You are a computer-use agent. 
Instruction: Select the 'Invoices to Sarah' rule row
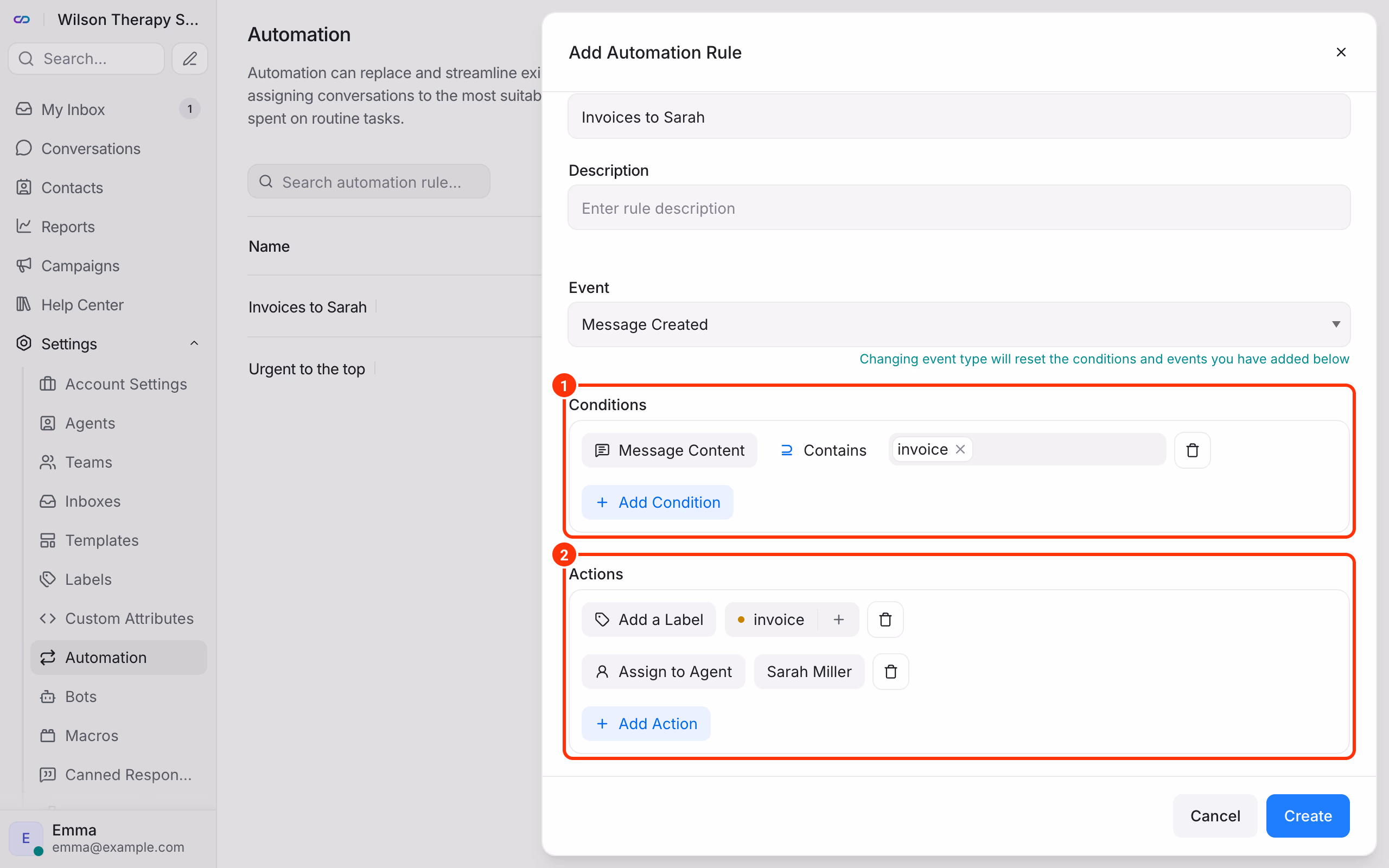[x=395, y=307]
